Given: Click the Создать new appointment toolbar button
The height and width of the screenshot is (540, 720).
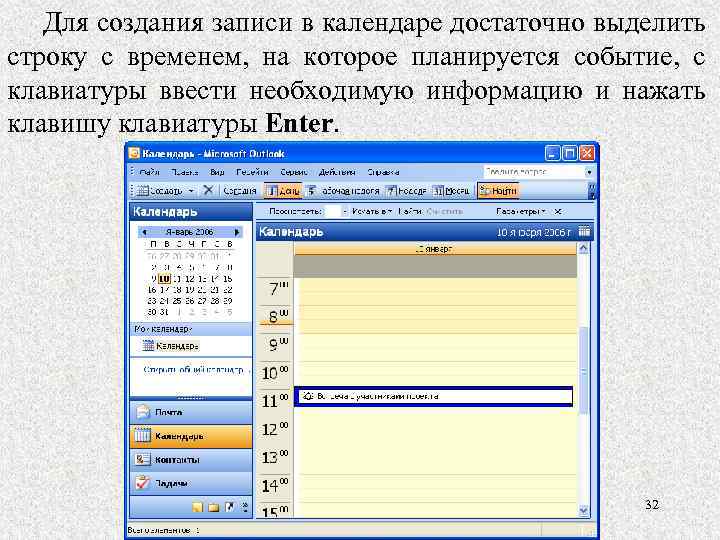Looking at the screenshot, I should coord(160,191).
